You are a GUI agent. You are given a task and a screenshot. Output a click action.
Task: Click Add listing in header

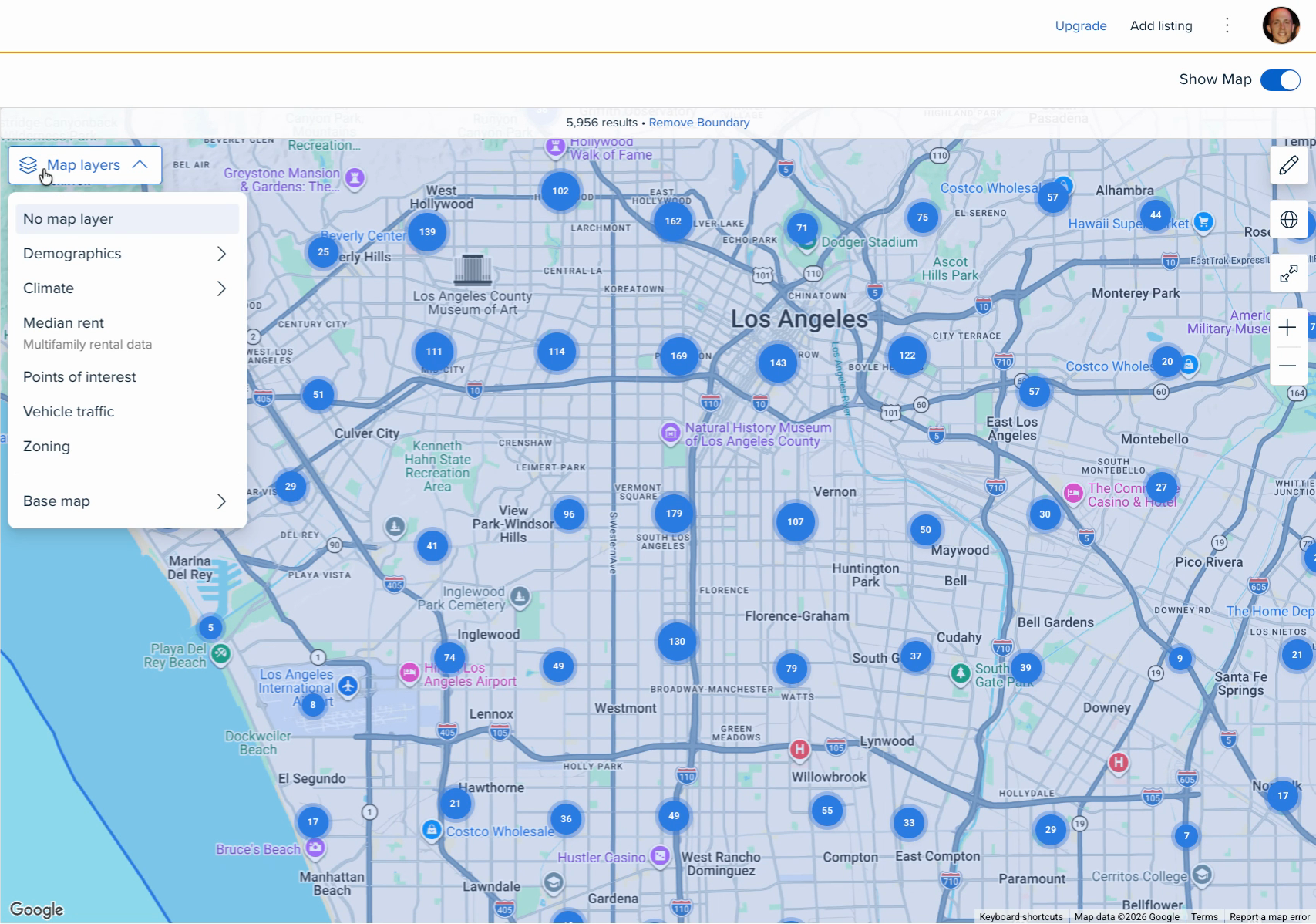click(1161, 25)
